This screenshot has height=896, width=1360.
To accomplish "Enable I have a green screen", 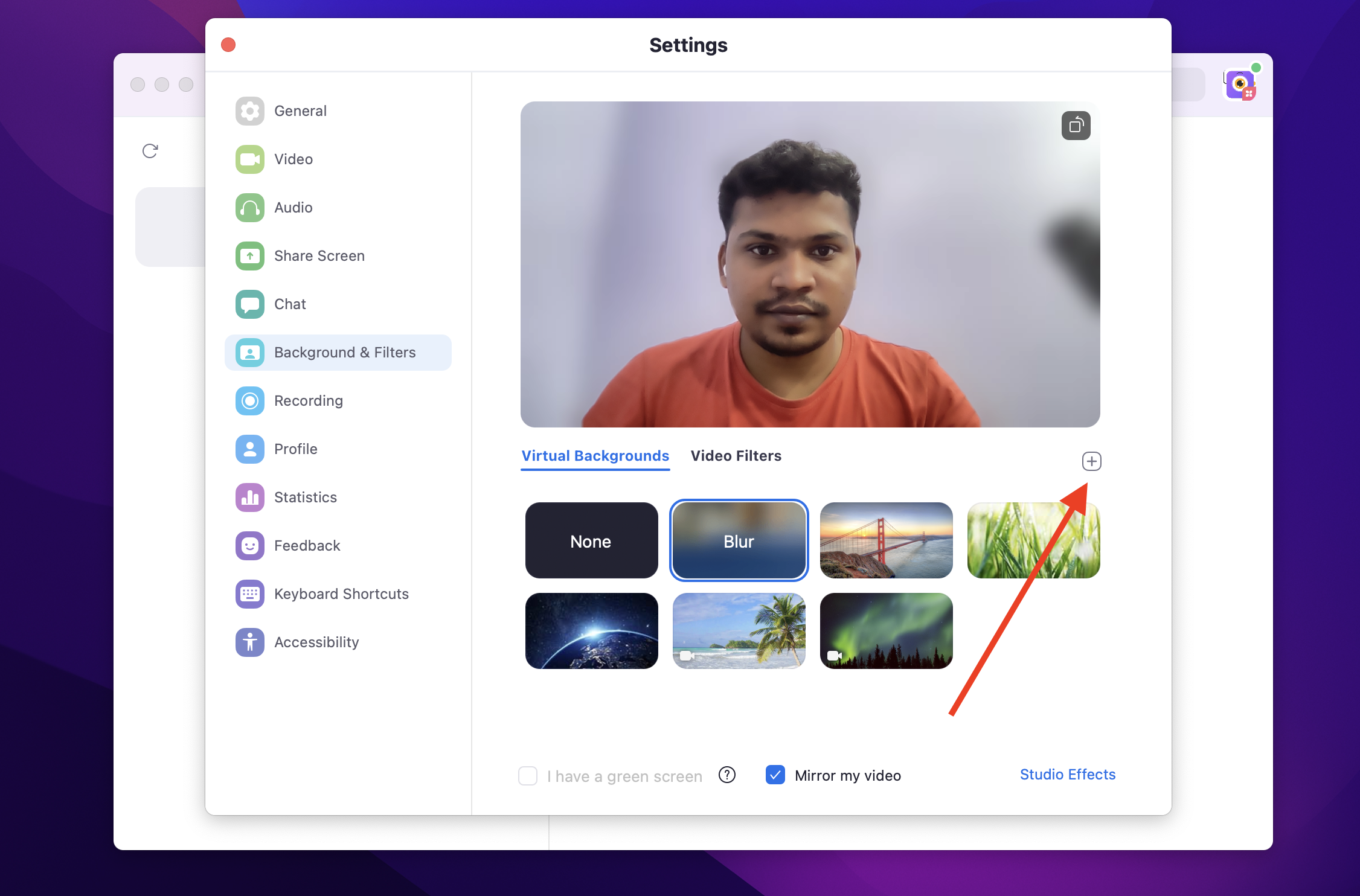I will (x=528, y=775).
